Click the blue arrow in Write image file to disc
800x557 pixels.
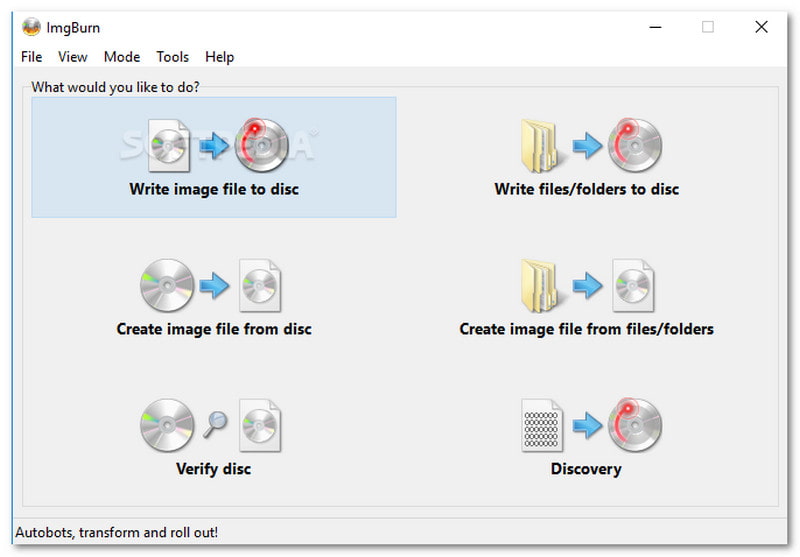click(214, 146)
